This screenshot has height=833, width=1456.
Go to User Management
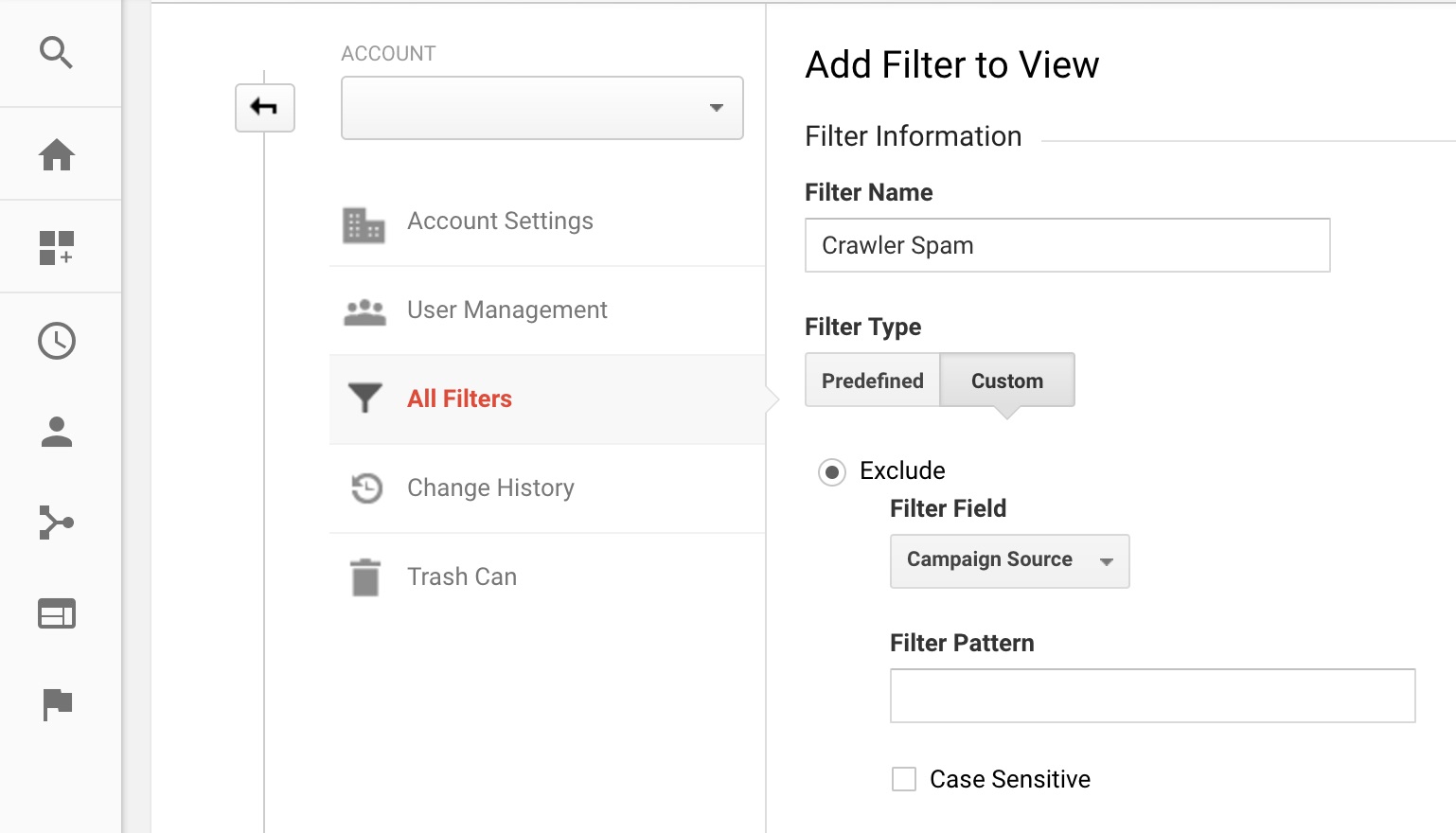click(x=506, y=310)
